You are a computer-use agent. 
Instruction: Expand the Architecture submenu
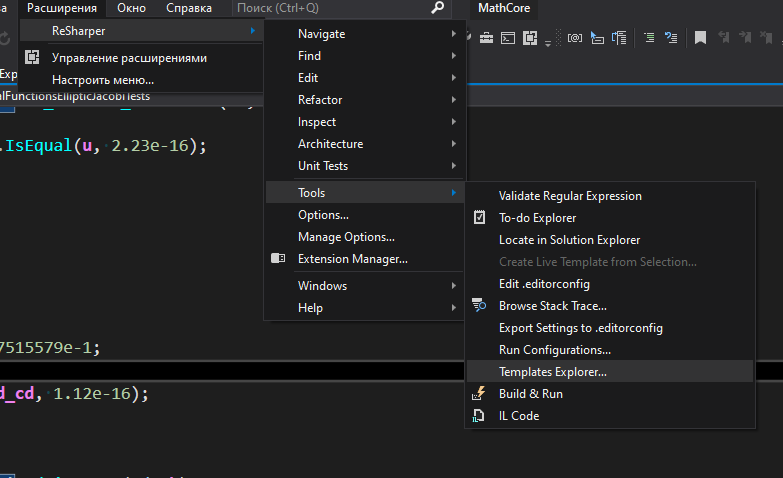click(x=365, y=144)
